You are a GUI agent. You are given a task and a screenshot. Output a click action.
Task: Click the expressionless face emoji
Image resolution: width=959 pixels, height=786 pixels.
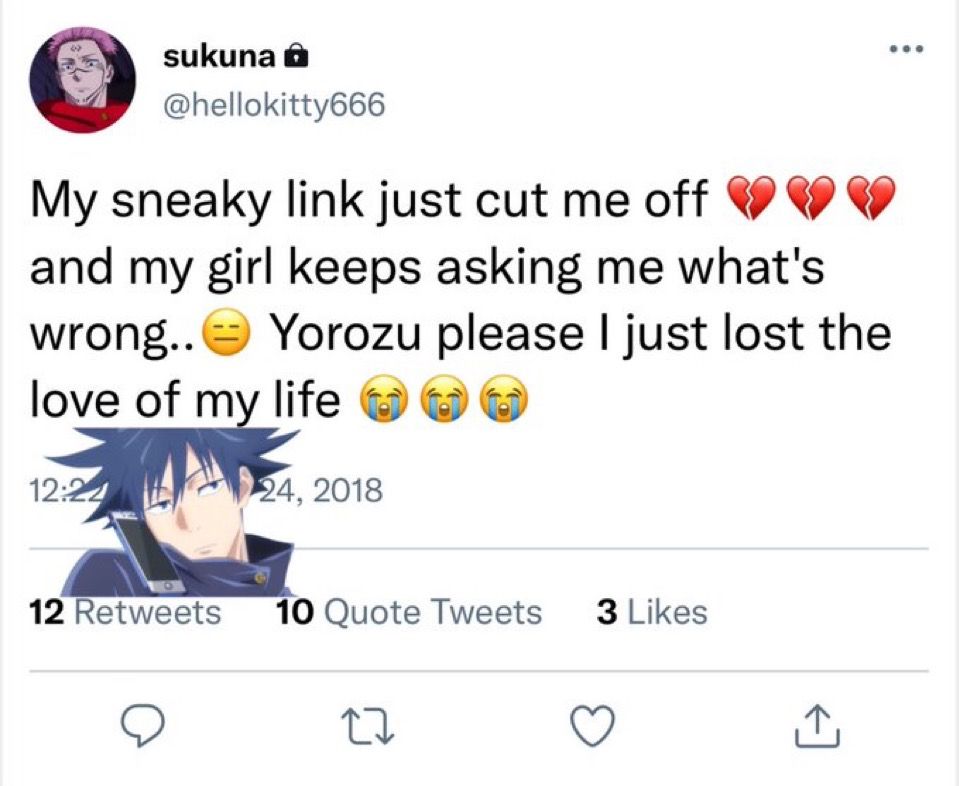pos(227,333)
